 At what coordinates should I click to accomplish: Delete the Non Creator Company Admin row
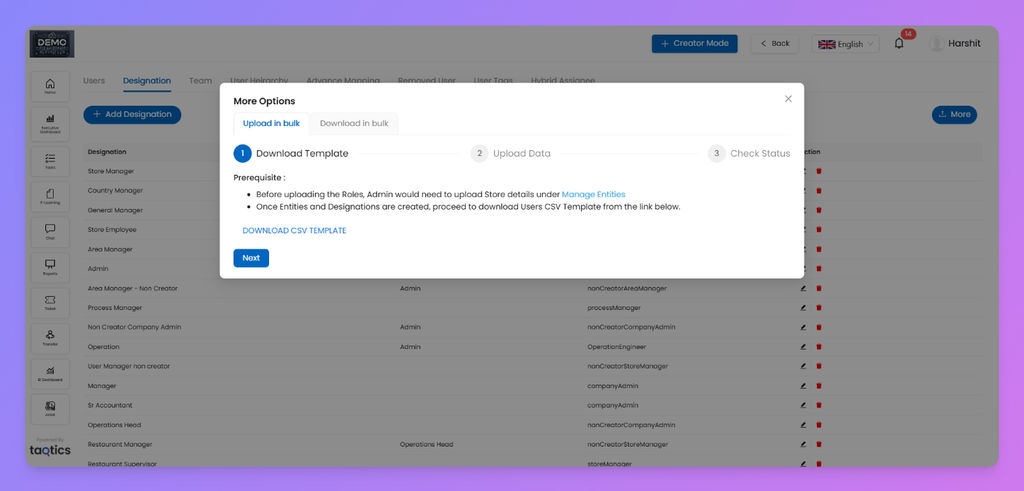pyautogui.click(x=819, y=327)
